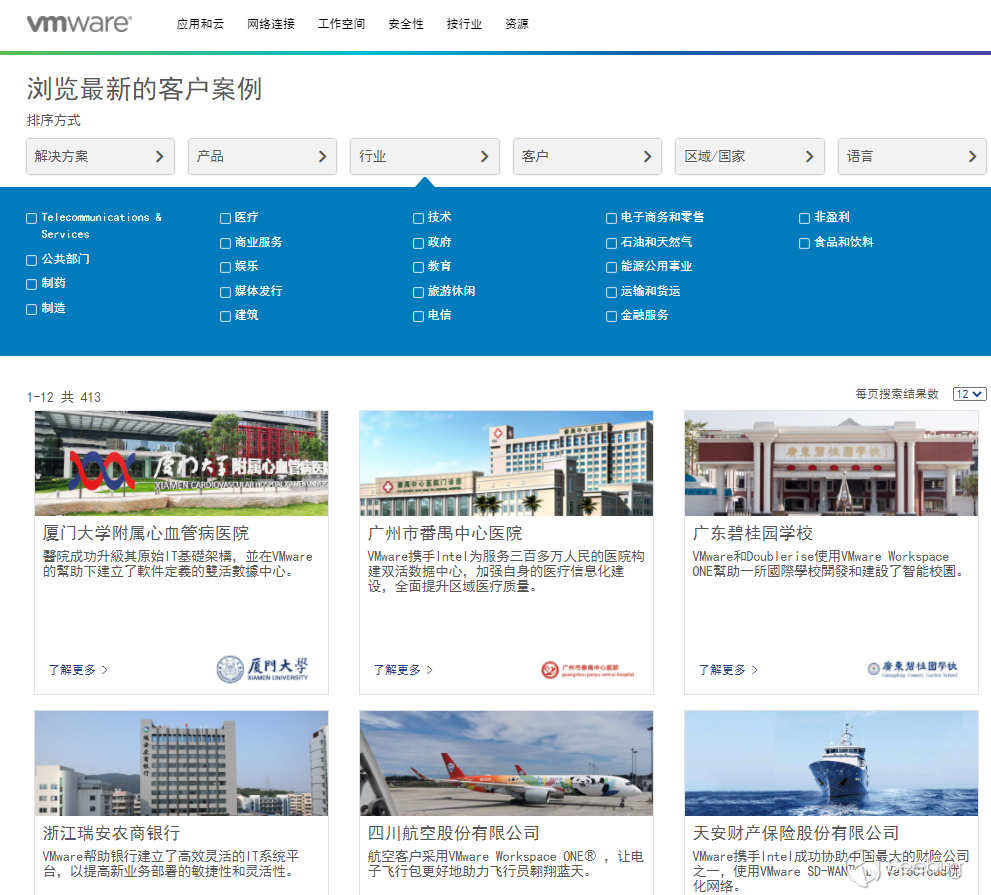Open the 资源 menu

517,24
